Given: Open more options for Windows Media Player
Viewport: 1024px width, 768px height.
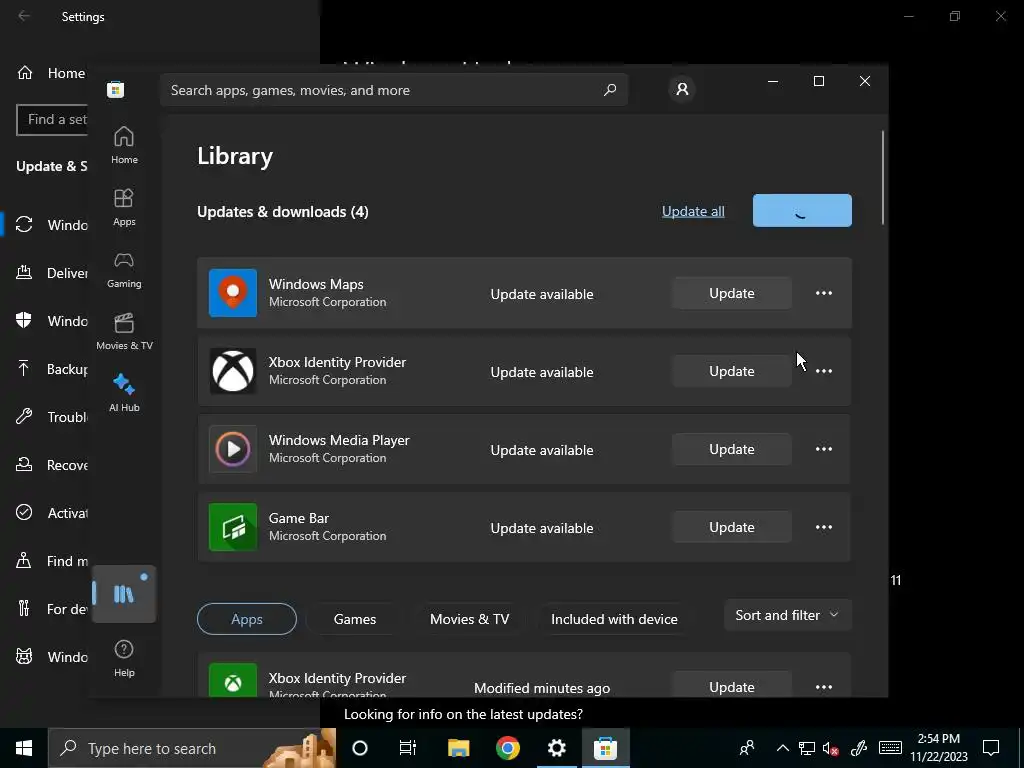Looking at the screenshot, I should (x=824, y=449).
